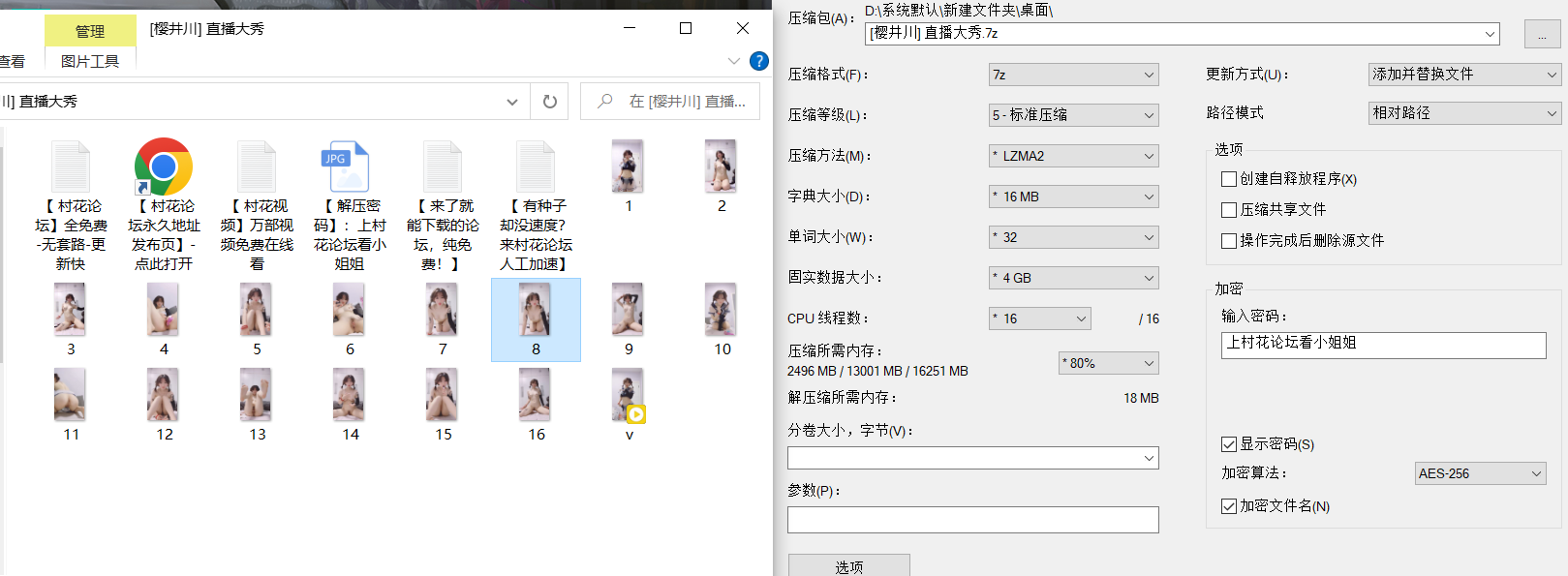Select image file named 11
1568x576 pixels.
tap(71, 405)
